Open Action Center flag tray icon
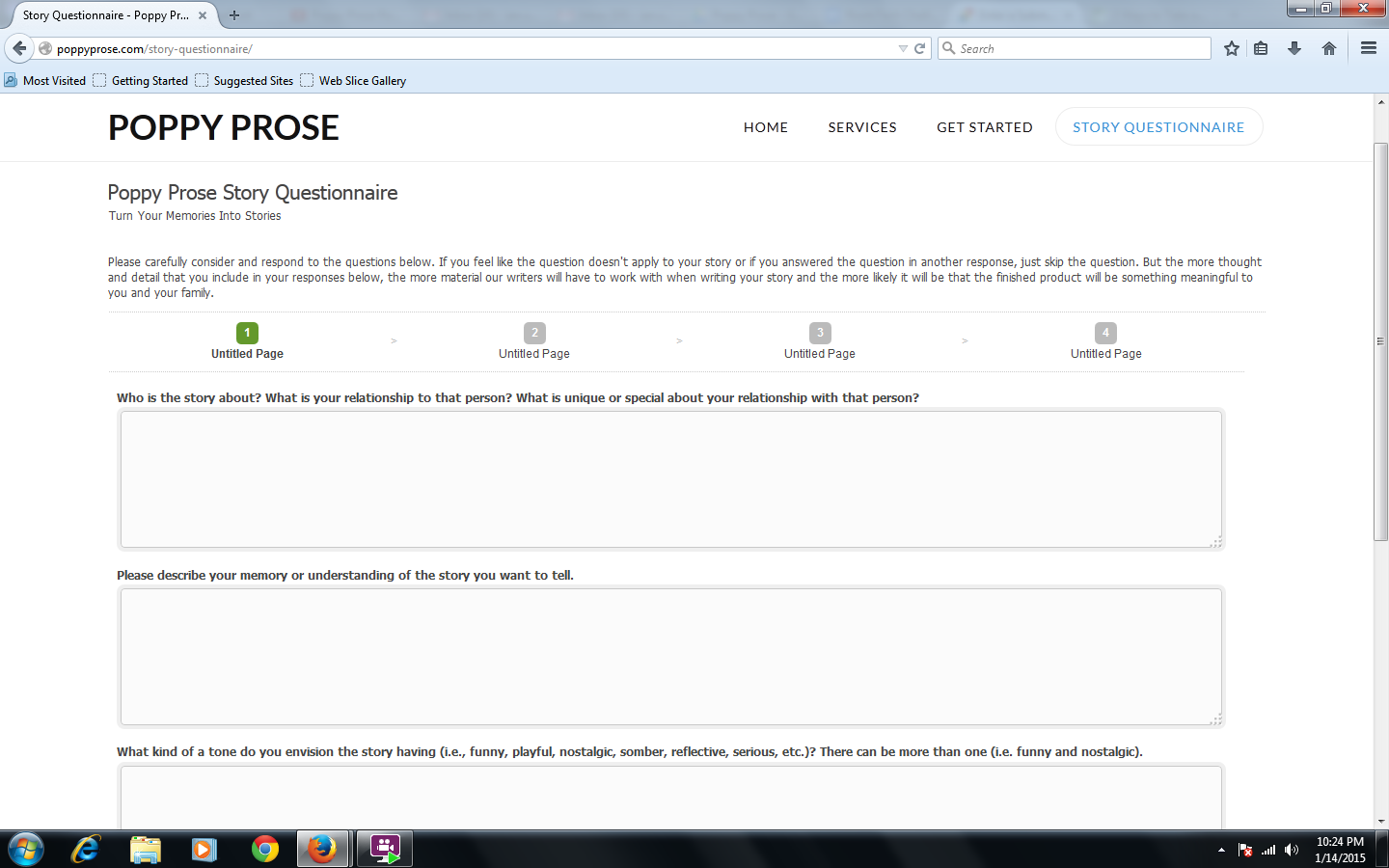 point(1245,850)
